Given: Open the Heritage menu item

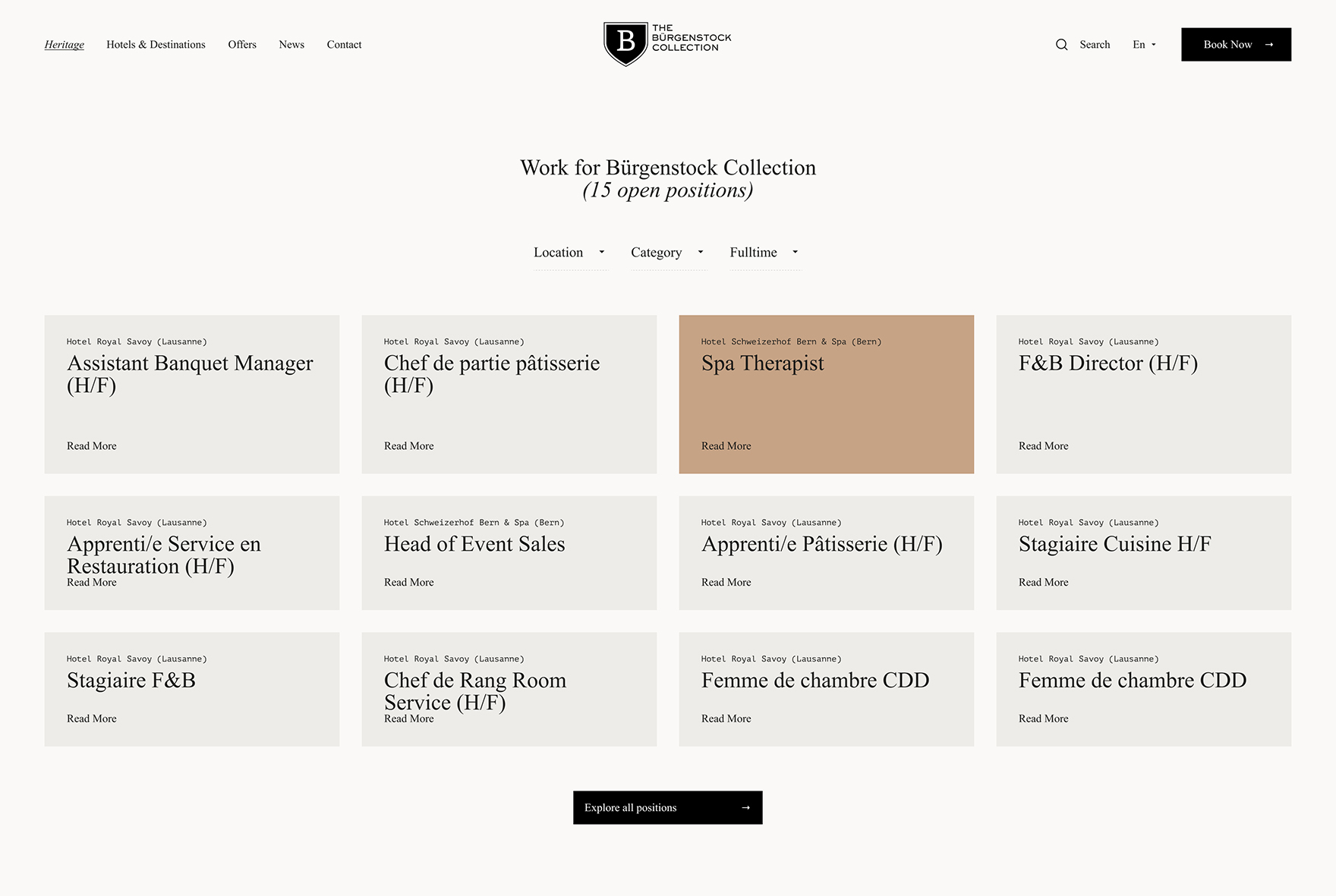Looking at the screenshot, I should [x=65, y=45].
